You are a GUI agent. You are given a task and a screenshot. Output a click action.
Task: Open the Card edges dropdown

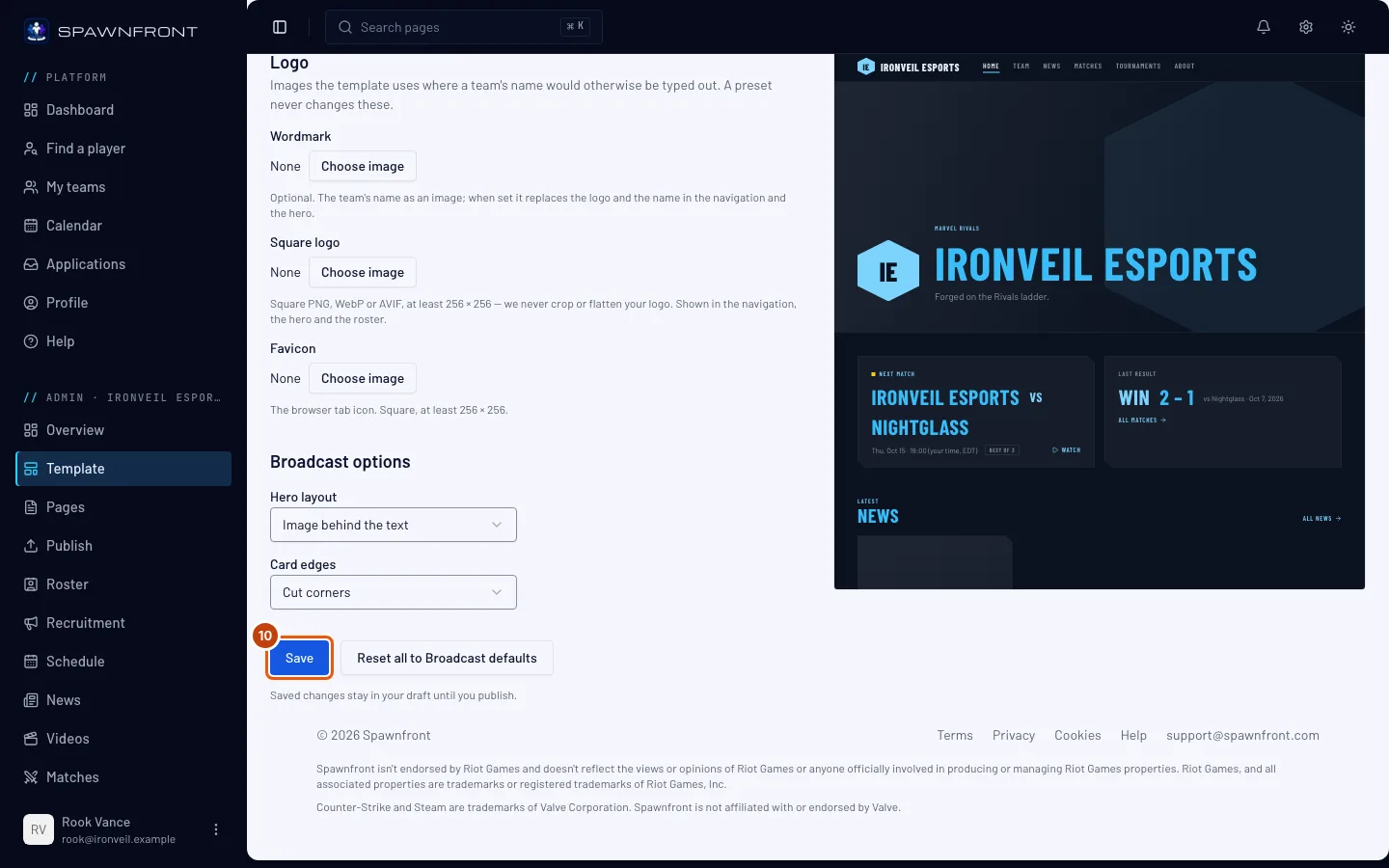394,592
